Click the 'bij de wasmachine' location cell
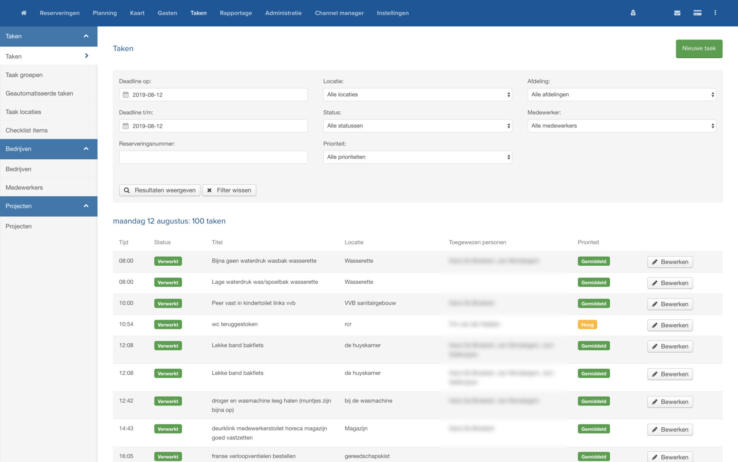 368,401
